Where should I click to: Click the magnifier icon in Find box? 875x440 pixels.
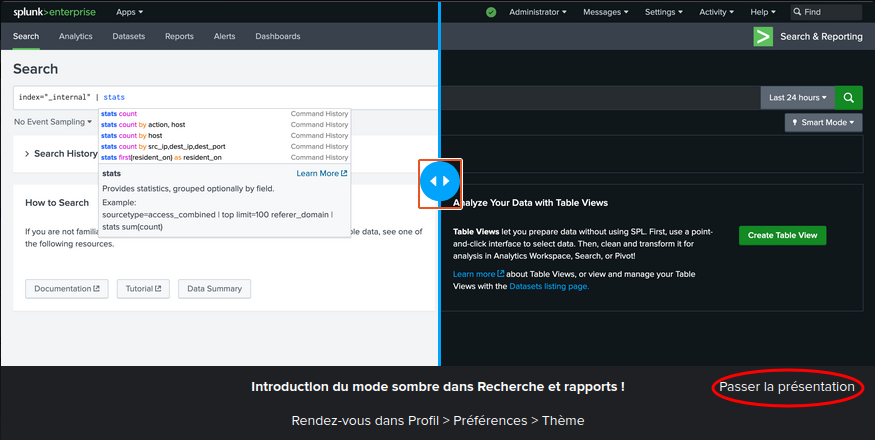coord(797,12)
